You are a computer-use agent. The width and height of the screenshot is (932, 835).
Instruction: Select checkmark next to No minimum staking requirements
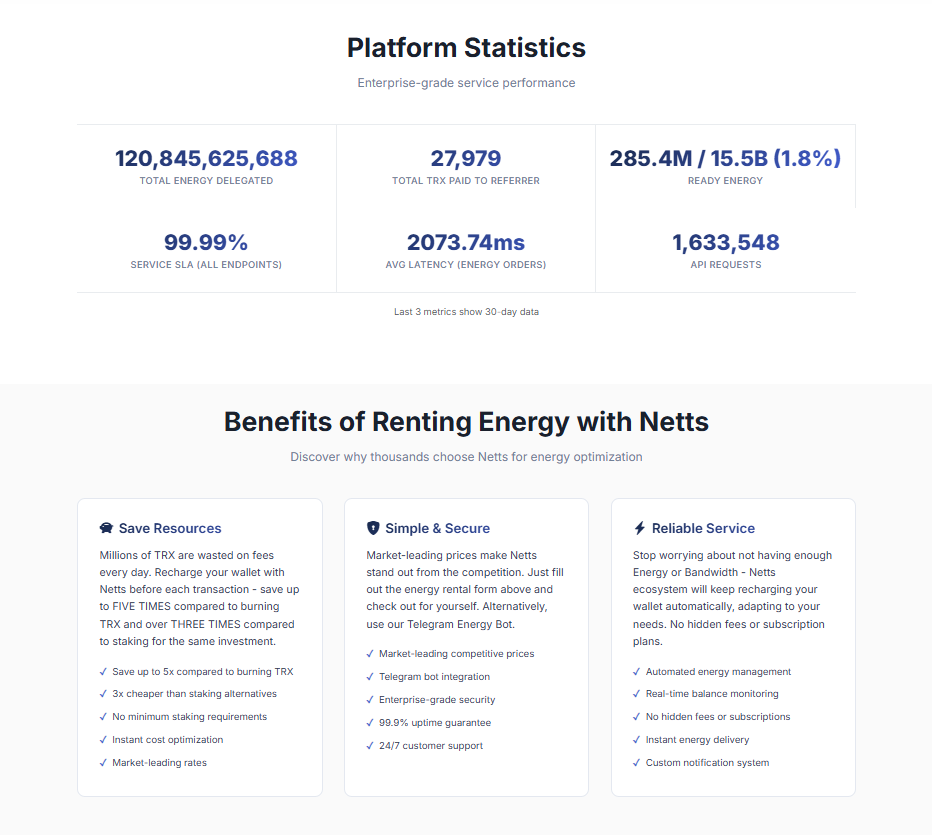pos(103,717)
